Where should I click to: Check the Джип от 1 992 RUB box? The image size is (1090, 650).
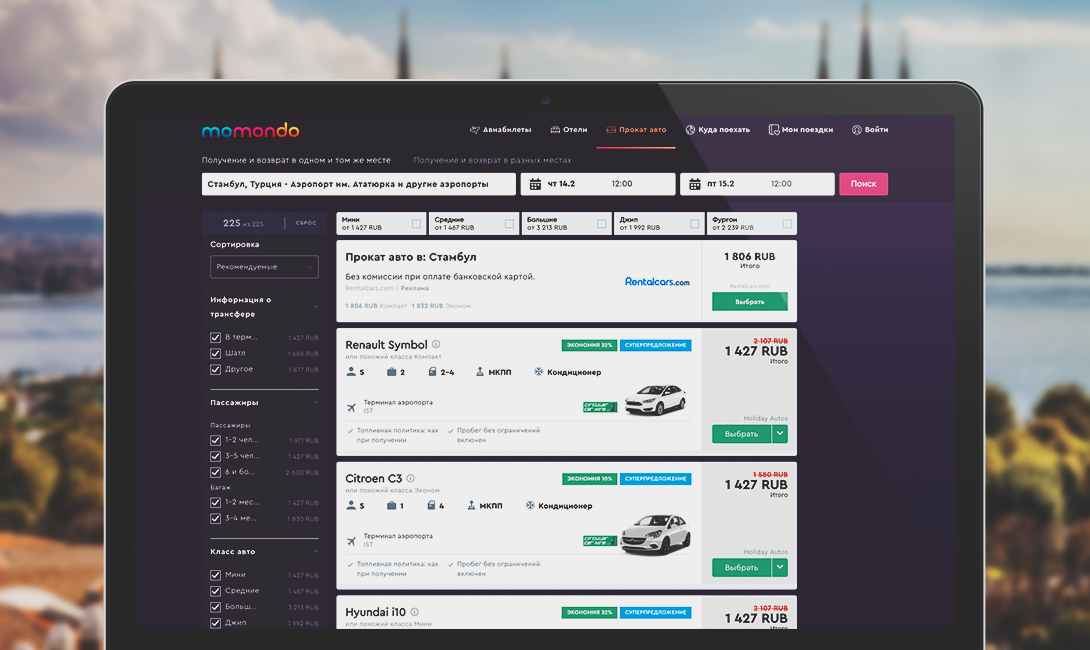tap(694, 224)
